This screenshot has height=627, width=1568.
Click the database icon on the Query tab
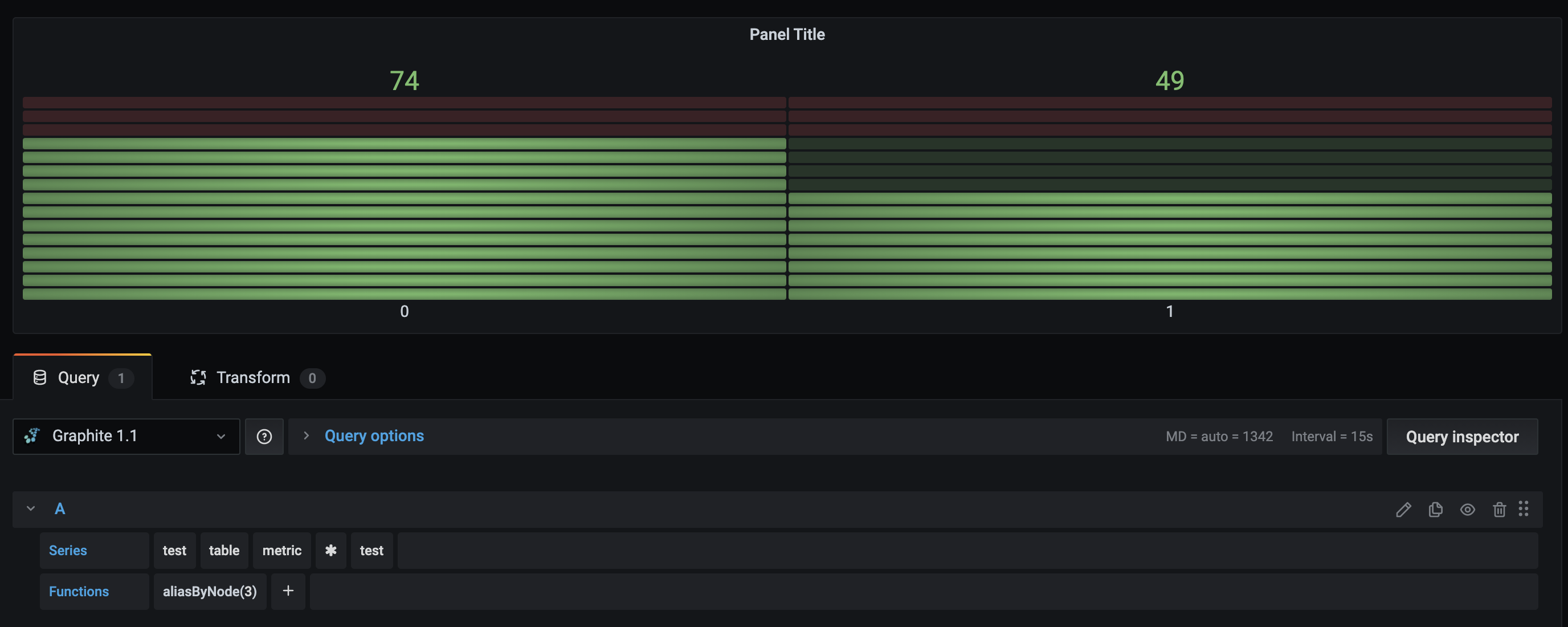pyautogui.click(x=39, y=377)
